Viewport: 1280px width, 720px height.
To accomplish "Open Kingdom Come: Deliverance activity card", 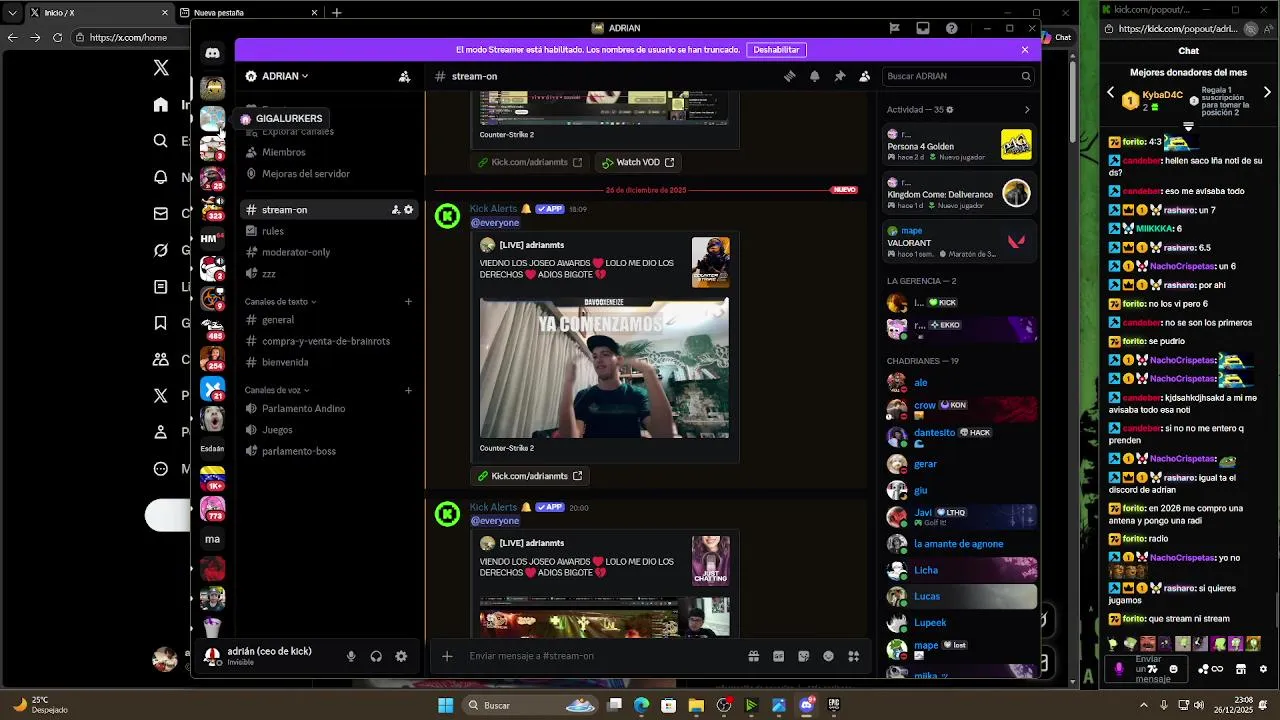I will coord(959,194).
